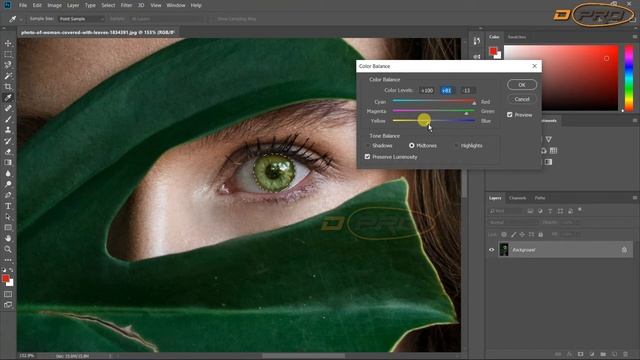Click create new group folder icon
Image resolution: width=640 pixels, height=360 pixels.
click(x=603, y=354)
